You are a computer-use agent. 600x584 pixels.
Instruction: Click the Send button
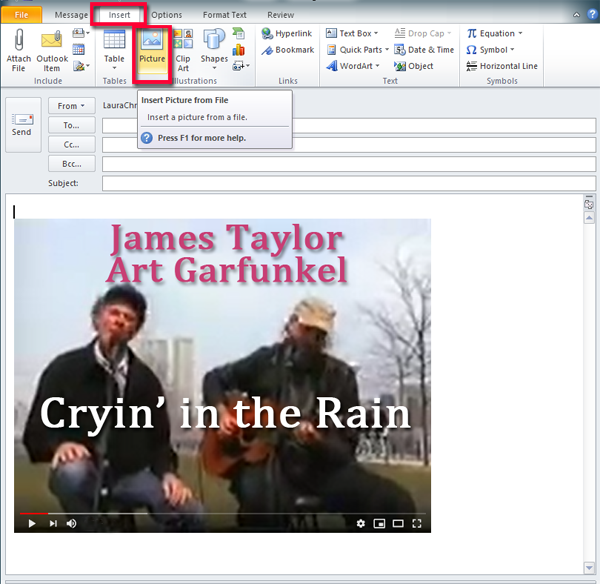point(23,125)
